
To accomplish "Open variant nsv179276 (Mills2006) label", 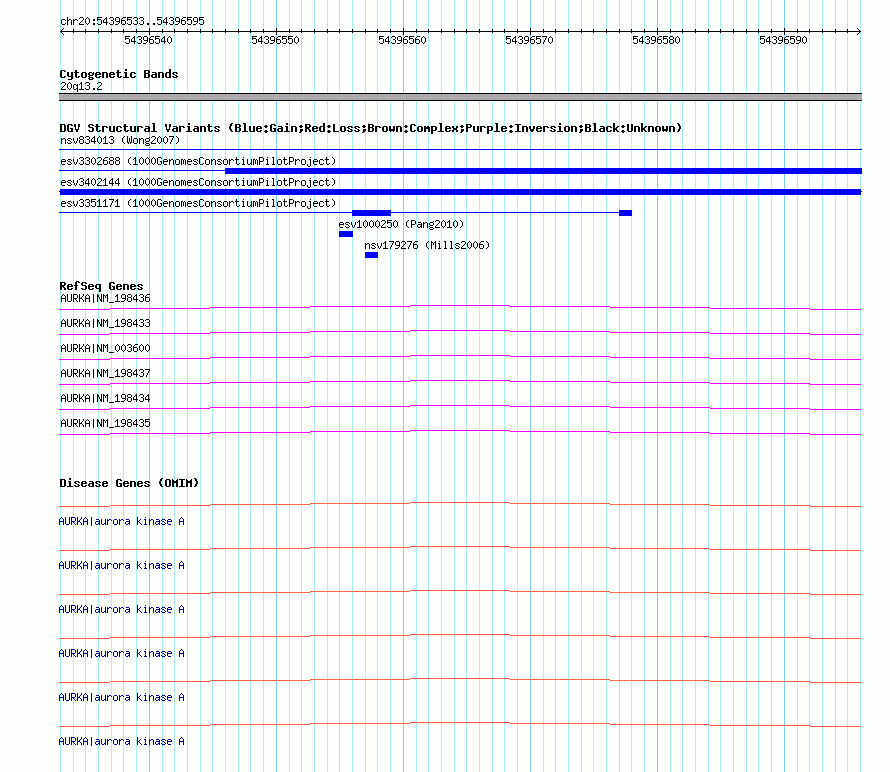I will tap(427, 245).
